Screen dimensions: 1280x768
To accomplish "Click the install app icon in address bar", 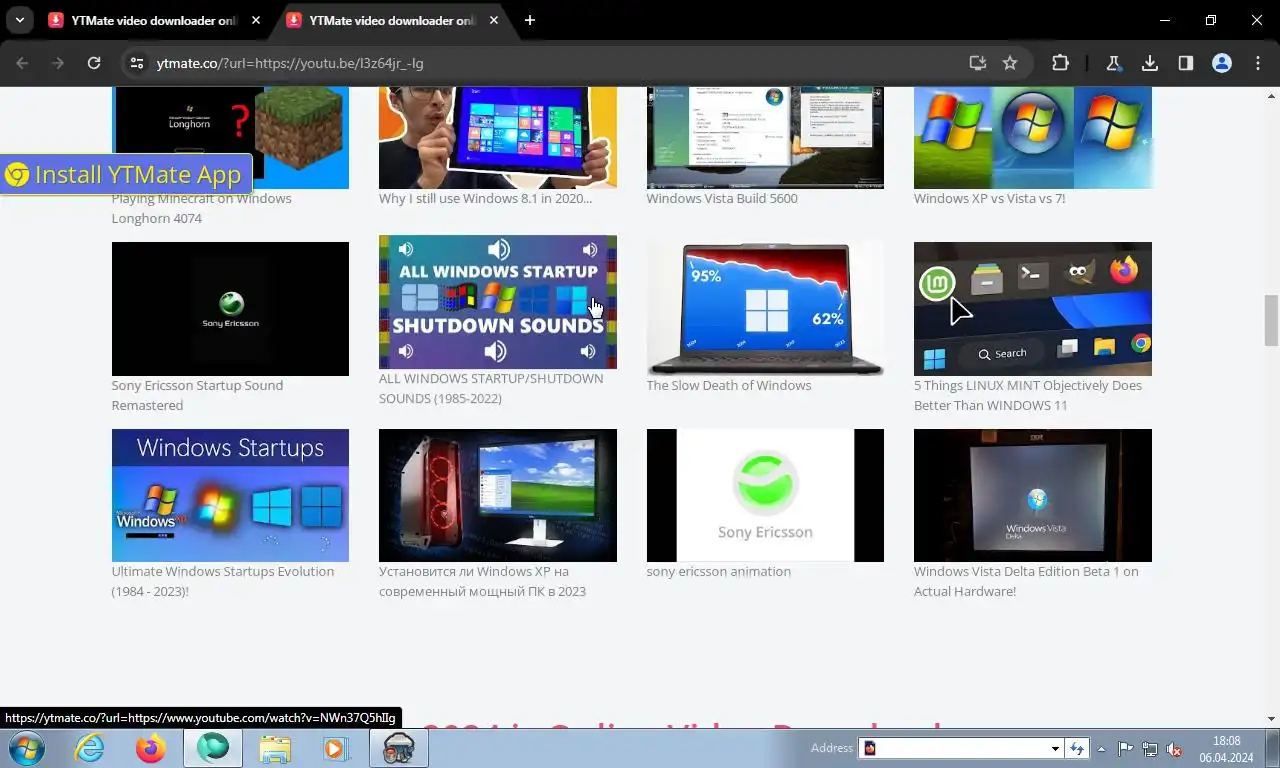I will pos(978,63).
